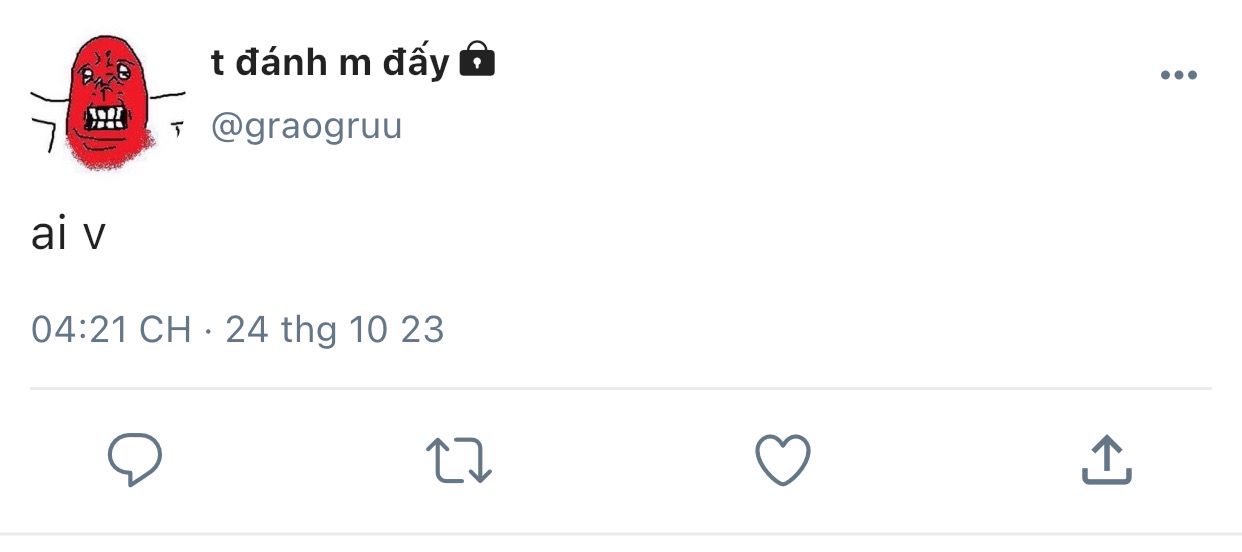Retweet the post using the arrows icon

point(459,461)
